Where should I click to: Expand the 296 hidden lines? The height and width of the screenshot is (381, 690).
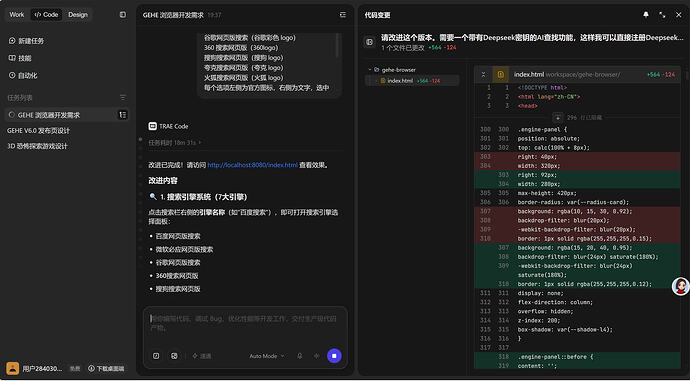pos(557,117)
